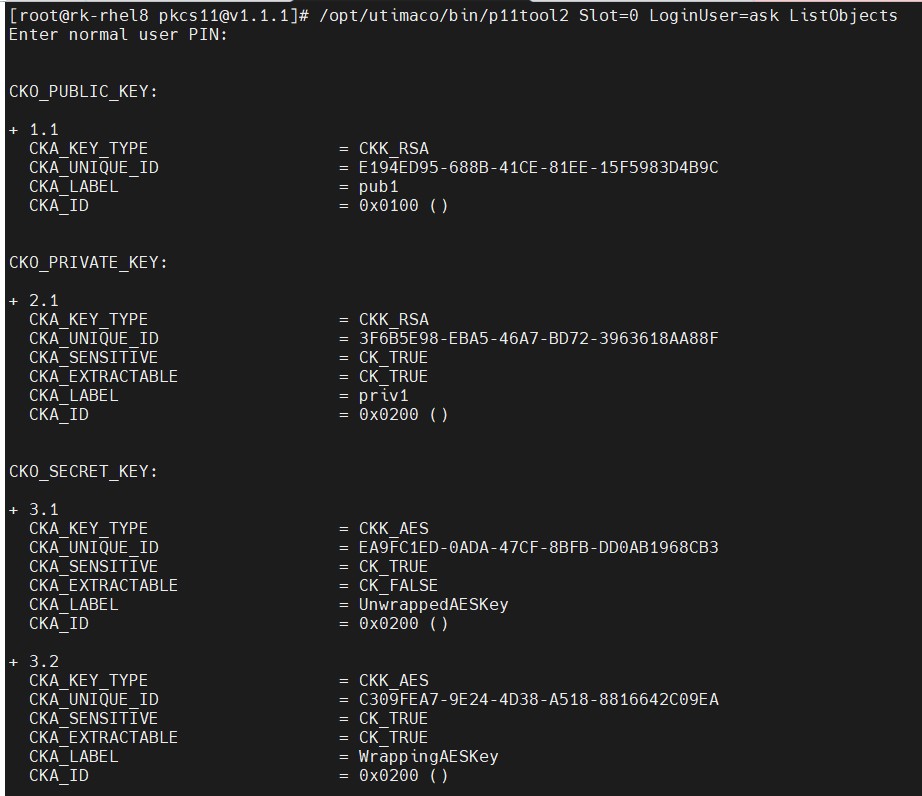Click the 0x0100 CKA_ID value
Image resolution: width=922 pixels, height=796 pixels.
pyautogui.click(x=389, y=206)
